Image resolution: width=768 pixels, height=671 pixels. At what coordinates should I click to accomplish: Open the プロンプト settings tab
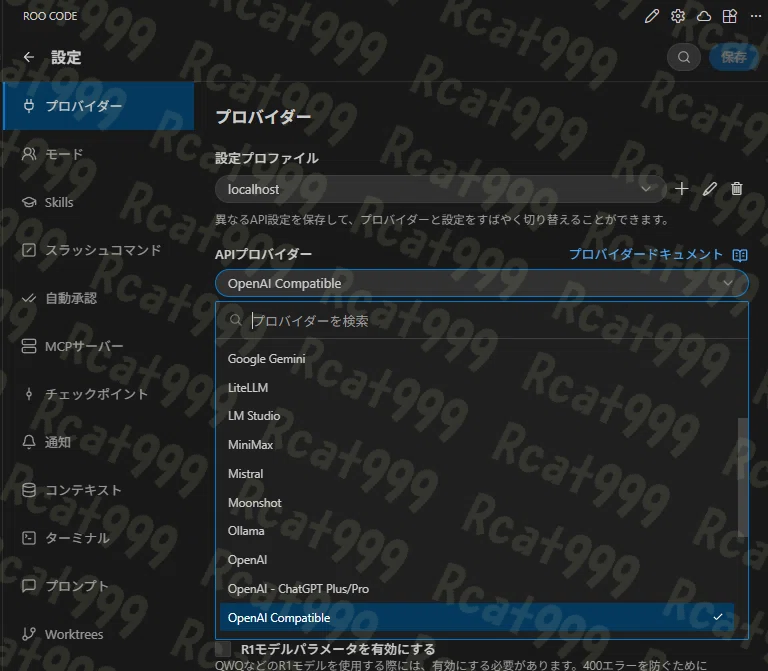98,586
